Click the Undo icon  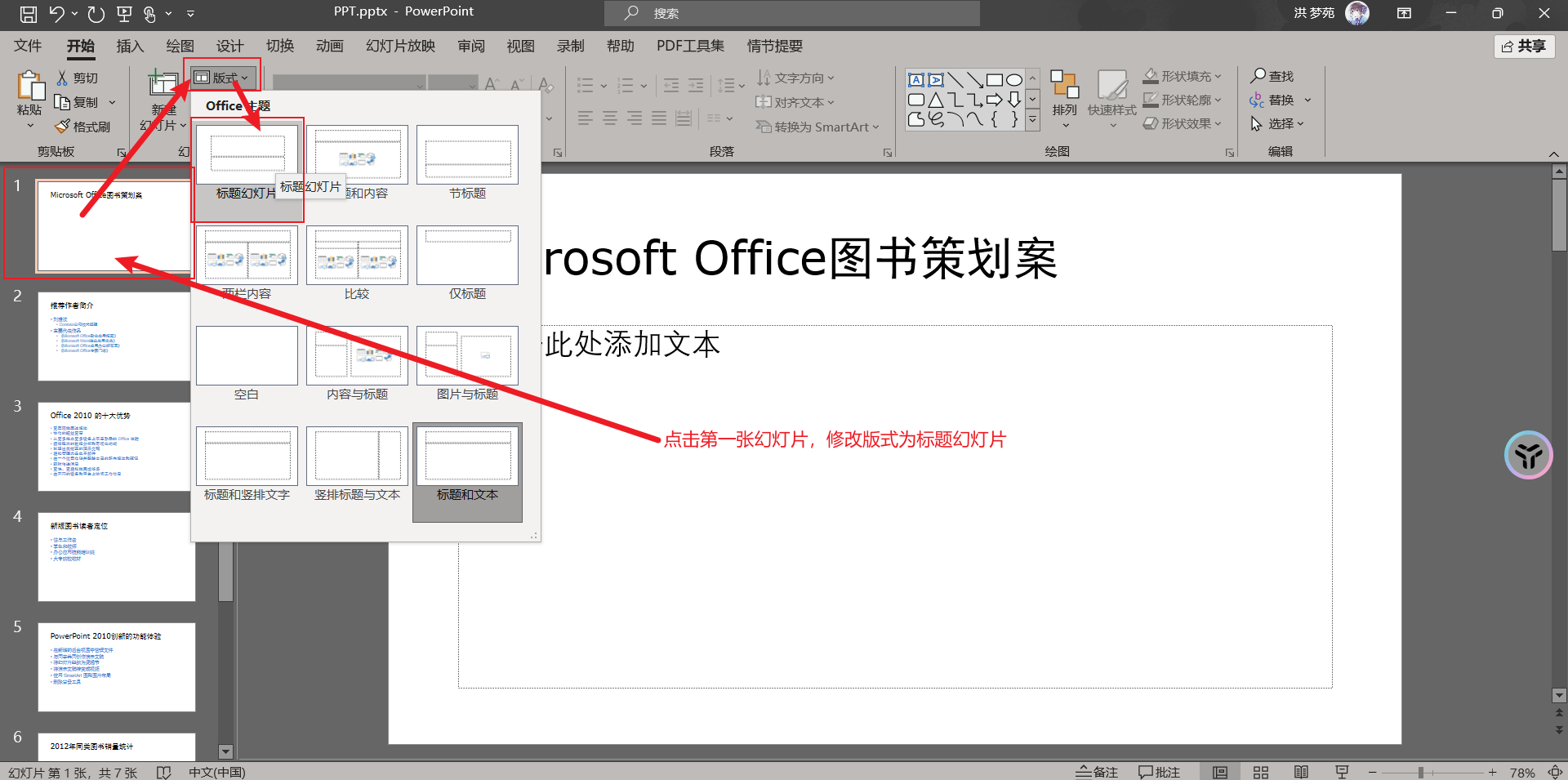pos(56,13)
